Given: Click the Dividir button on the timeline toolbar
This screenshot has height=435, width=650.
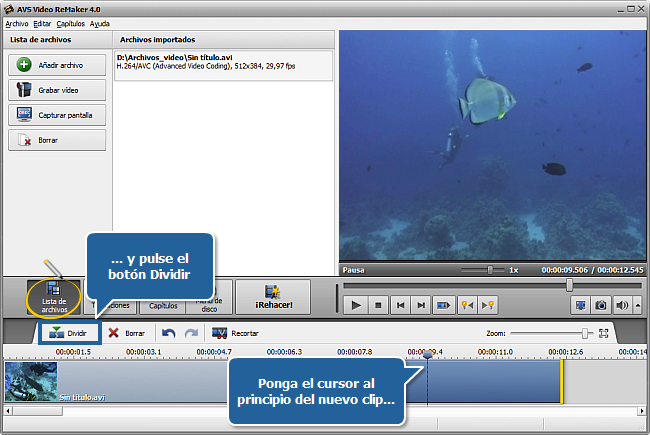Looking at the screenshot, I should point(69,333).
